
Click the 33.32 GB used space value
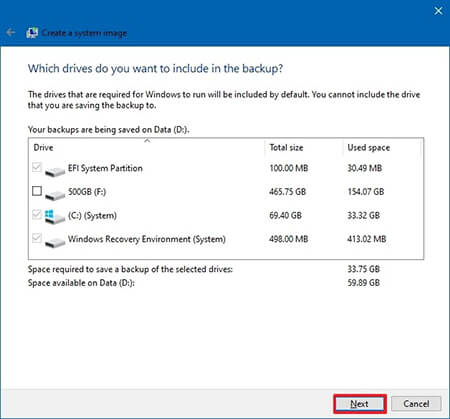point(364,215)
